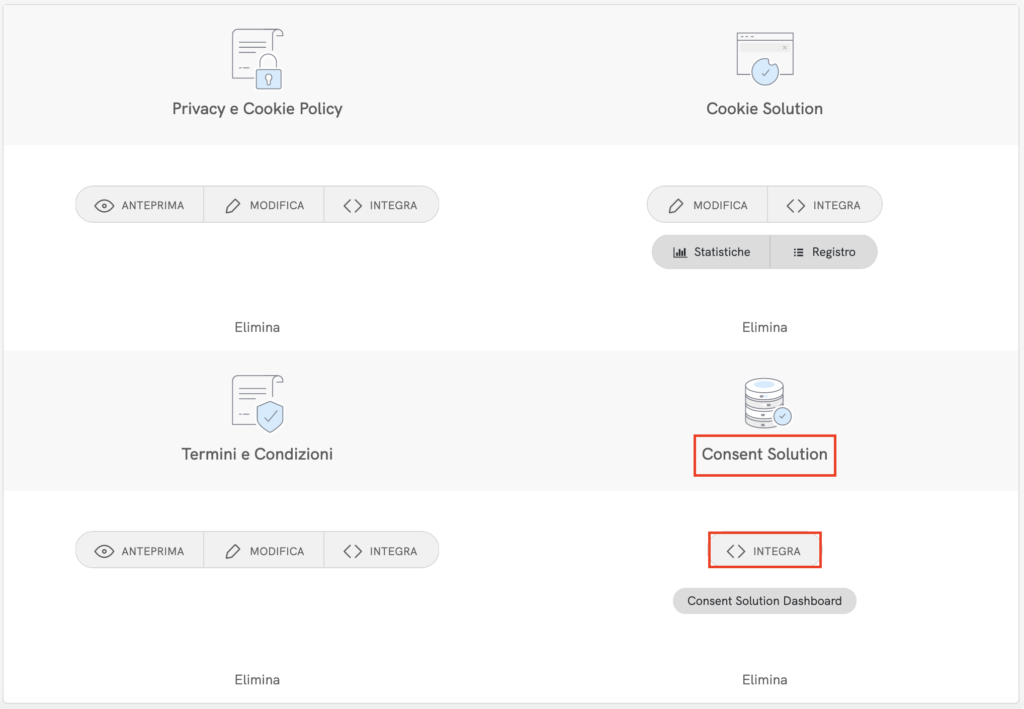Click Integra for Termini e Condizioni
The height and width of the screenshot is (709, 1024).
point(380,551)
